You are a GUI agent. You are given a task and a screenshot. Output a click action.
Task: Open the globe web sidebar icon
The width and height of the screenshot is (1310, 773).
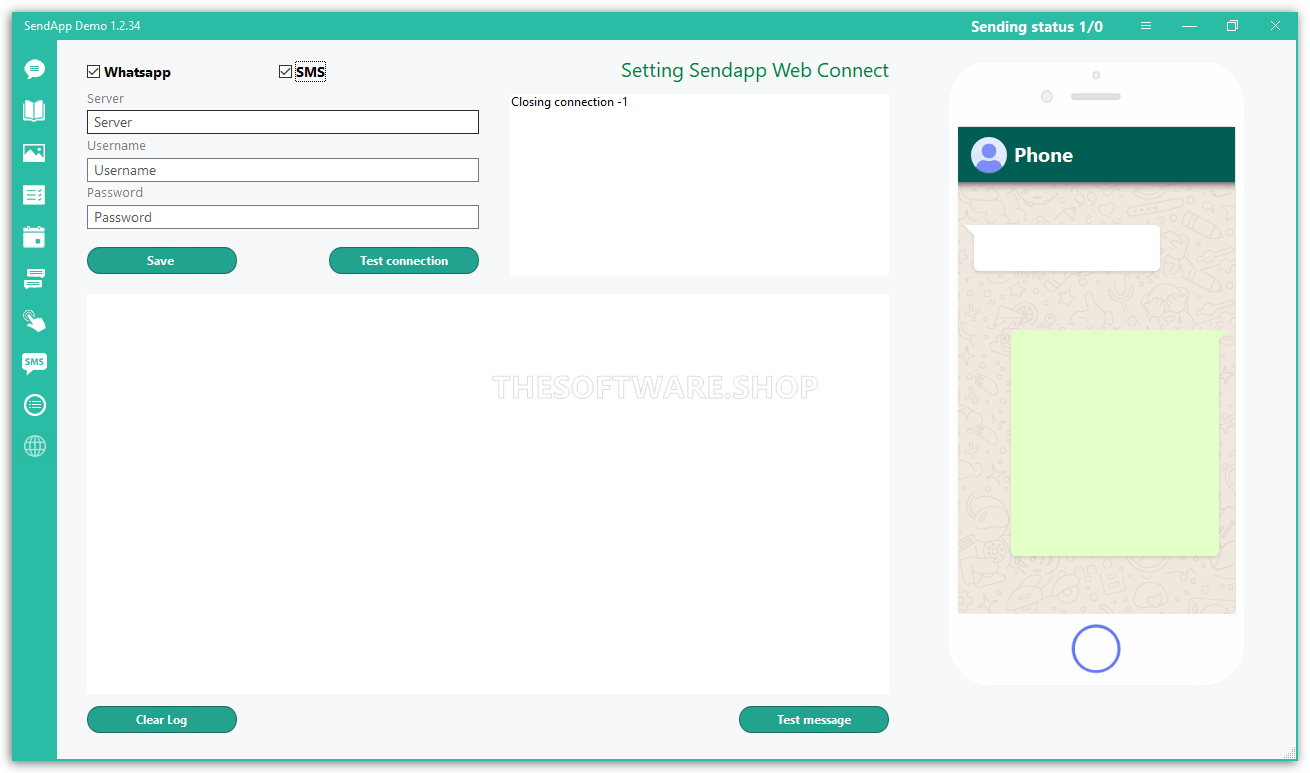pyautogui.click(x=34, y=446)
